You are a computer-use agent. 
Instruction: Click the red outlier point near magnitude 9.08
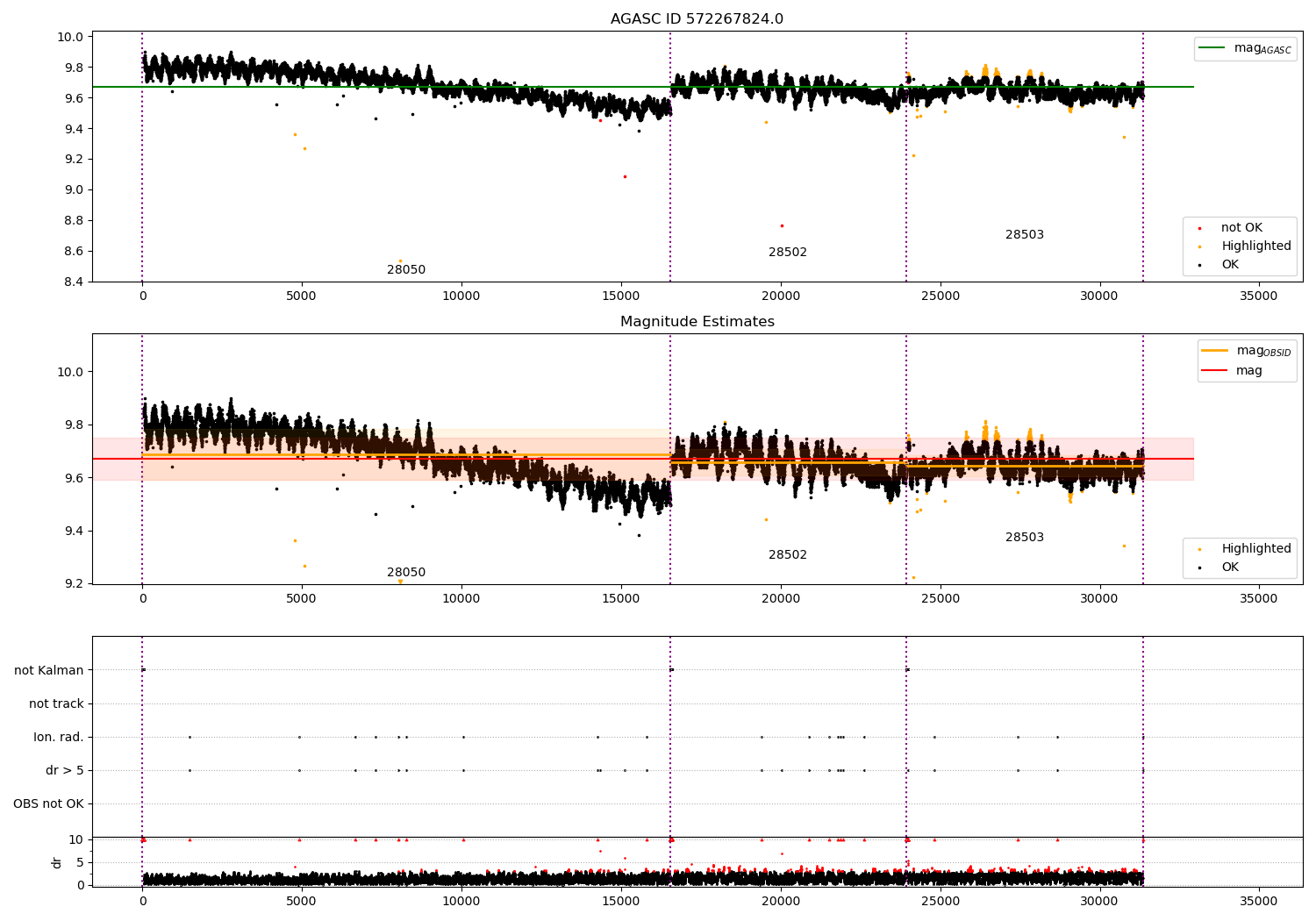point(625,177)
